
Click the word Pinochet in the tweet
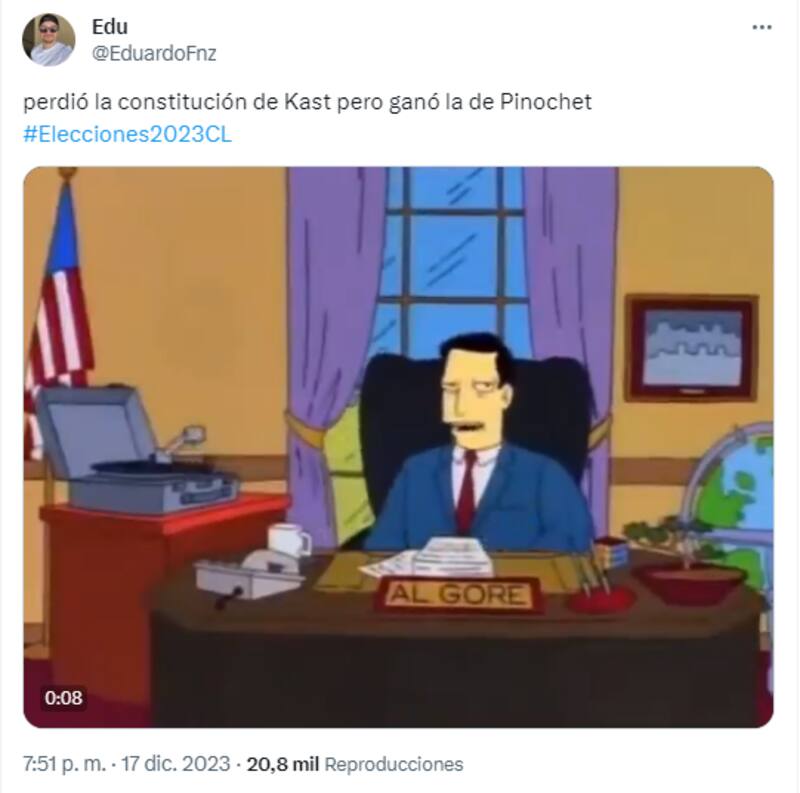pos(545,102)
